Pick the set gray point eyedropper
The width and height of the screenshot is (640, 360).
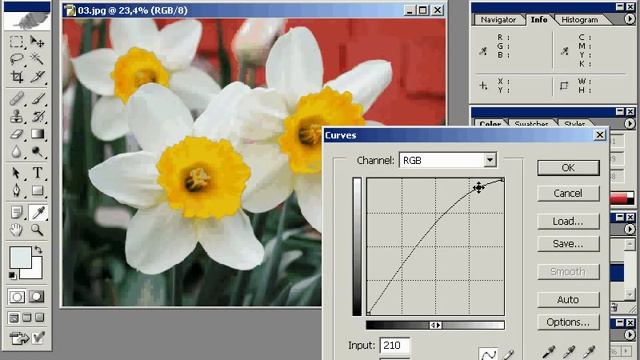569,352
